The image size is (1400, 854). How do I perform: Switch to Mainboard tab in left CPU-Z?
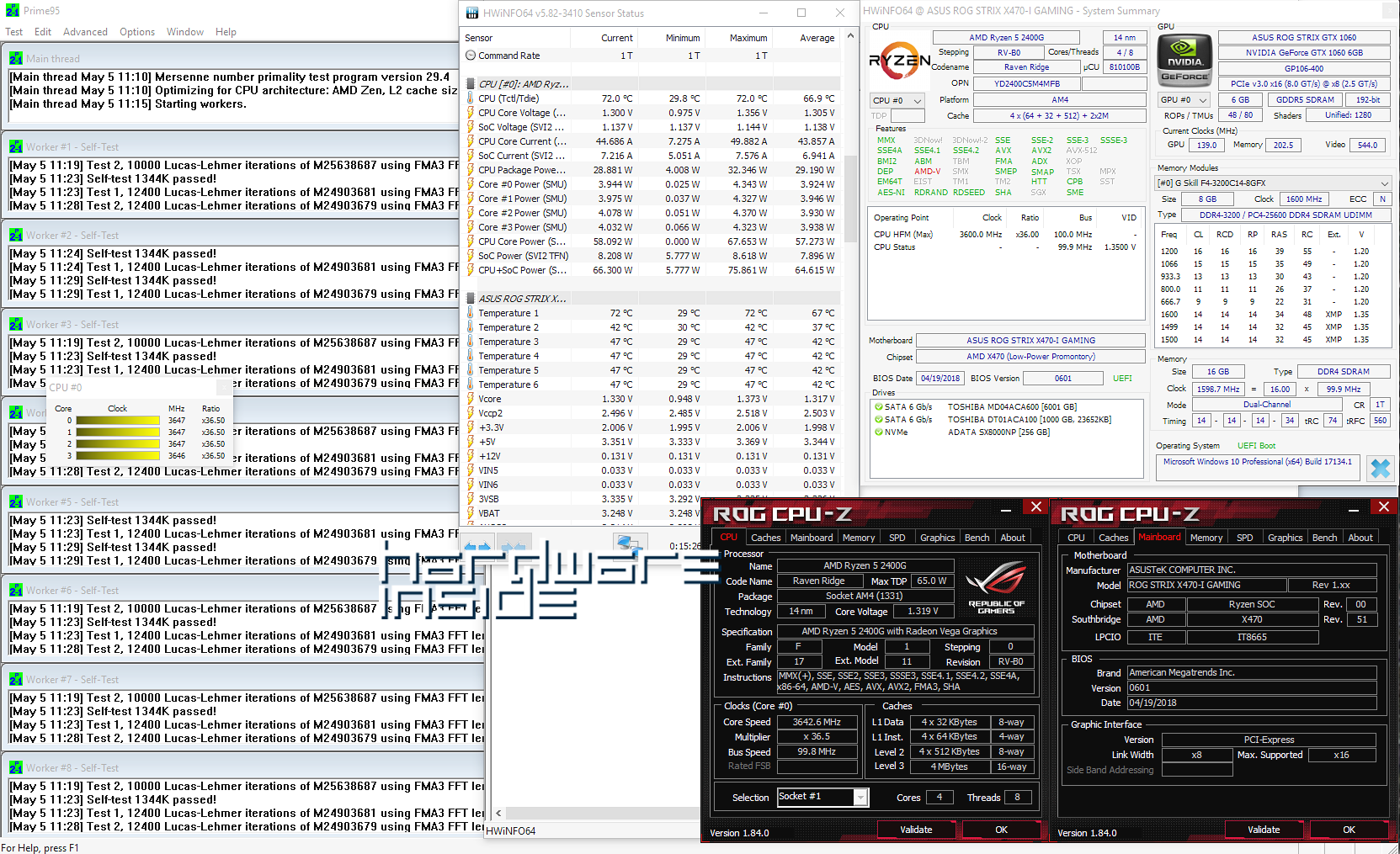(812, 538)
